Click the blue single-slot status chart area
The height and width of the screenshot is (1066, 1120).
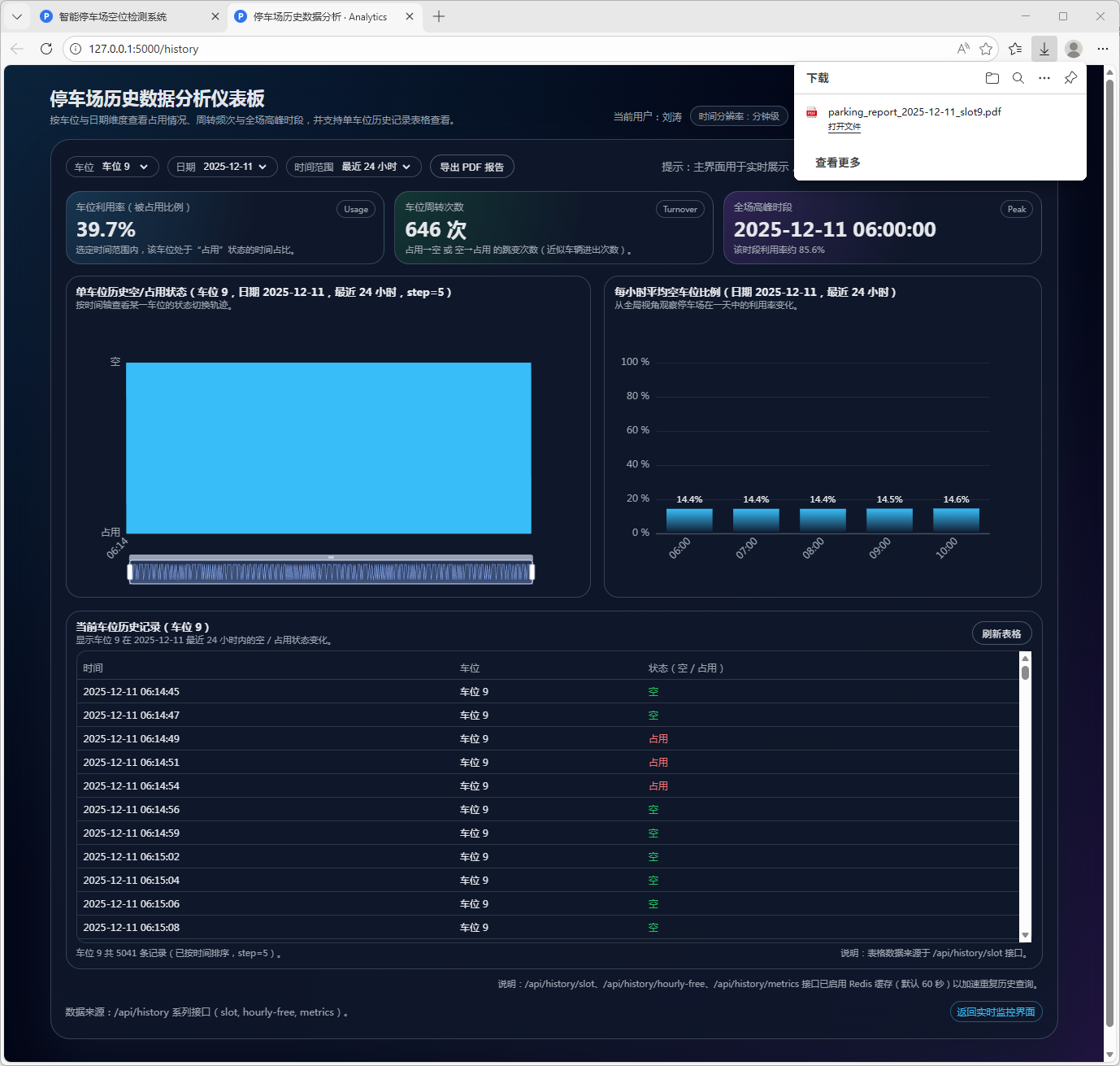coord(328,448)
